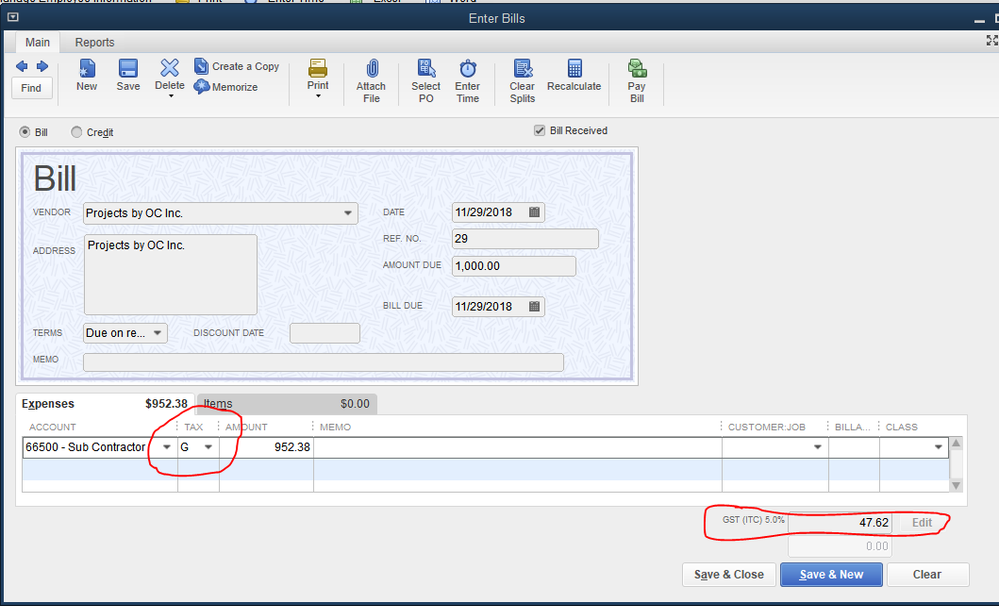The height and width of the screenshot is (606, 999).
Task: Recalculate the bill amounts
Action: tap(574, 75)
